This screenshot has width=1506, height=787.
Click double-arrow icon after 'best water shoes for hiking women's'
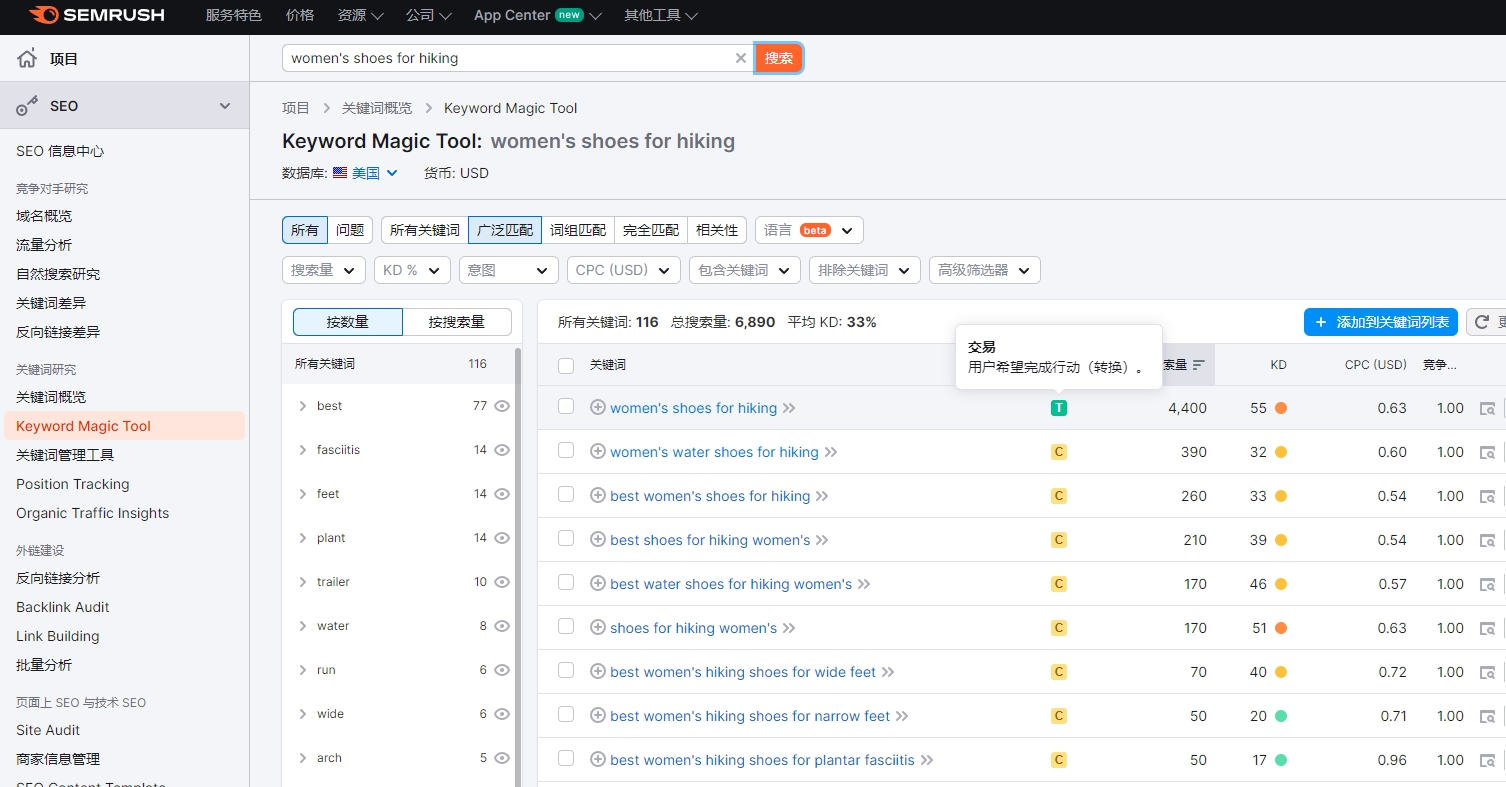[x=864, y=584]
